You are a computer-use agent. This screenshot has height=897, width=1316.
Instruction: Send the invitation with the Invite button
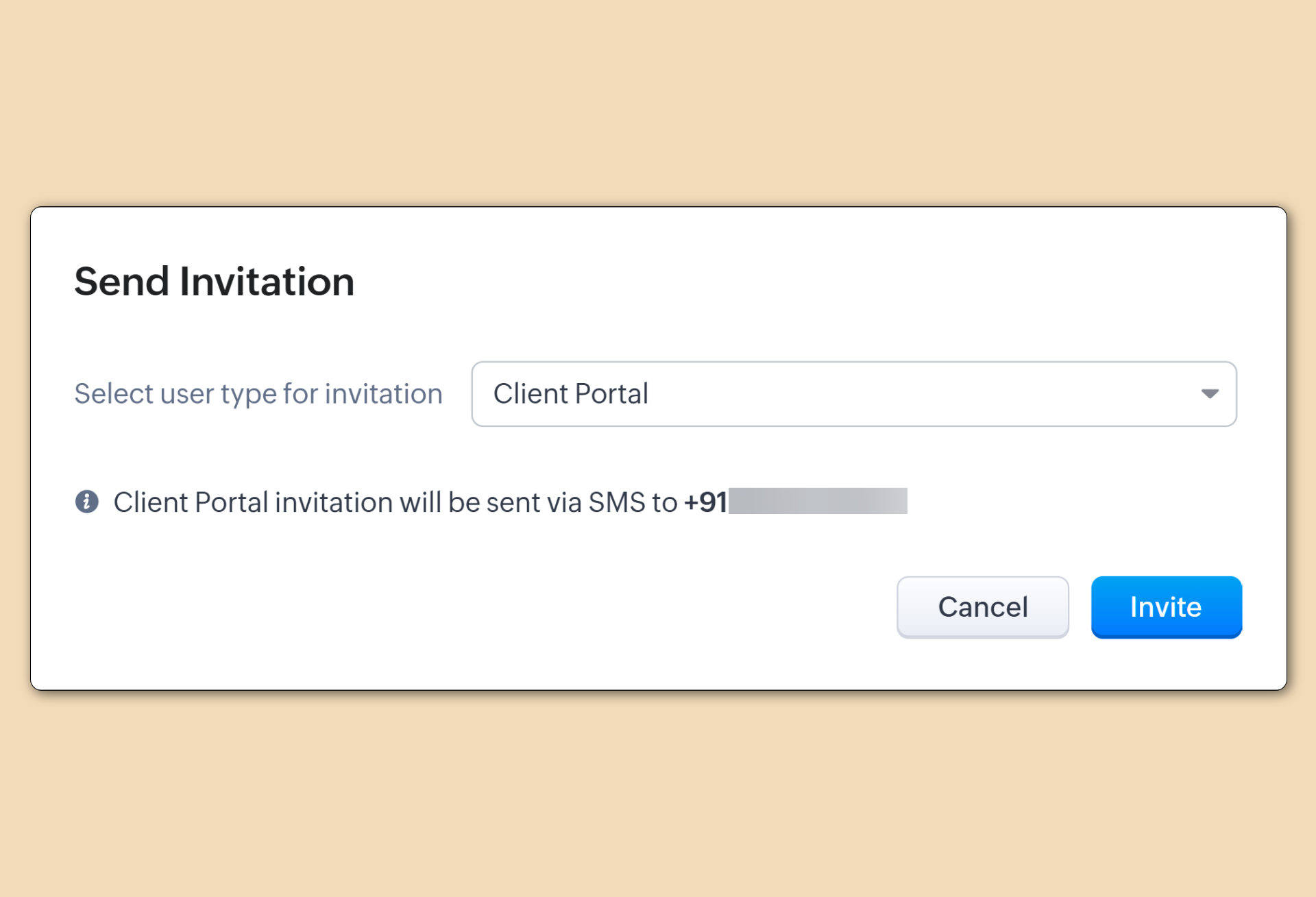[1166, 607]
